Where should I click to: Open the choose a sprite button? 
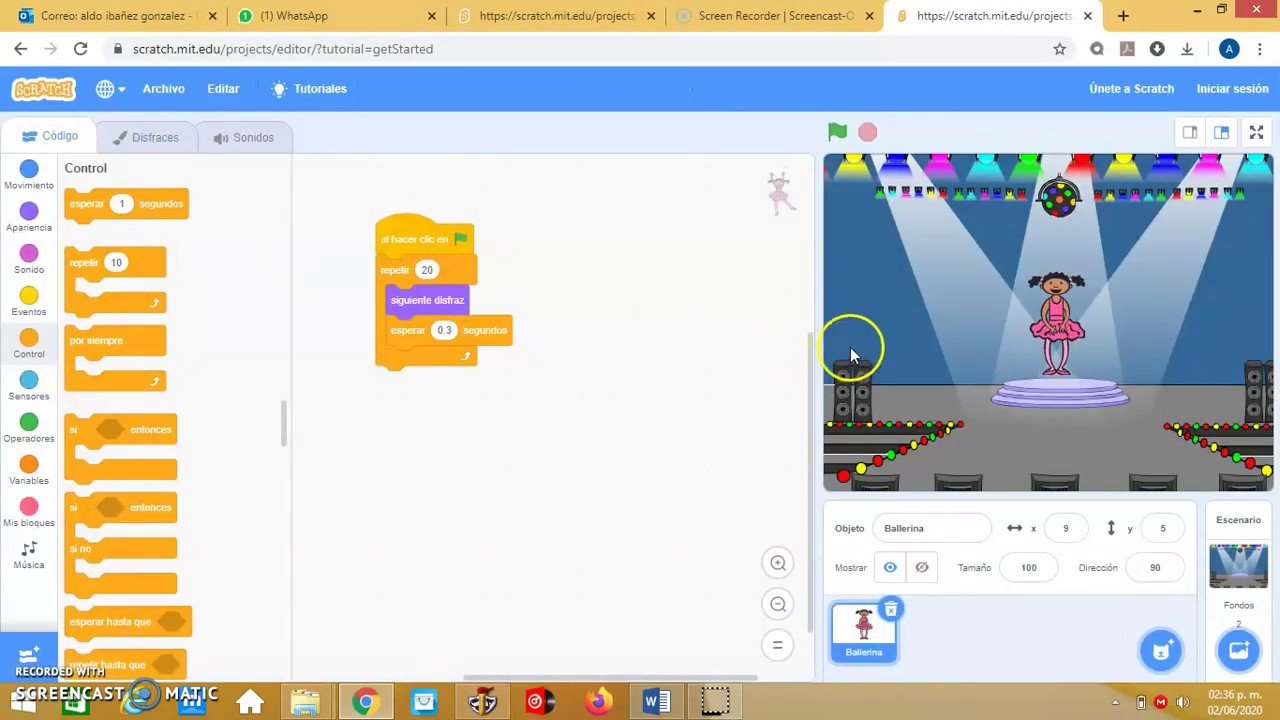1161,651
